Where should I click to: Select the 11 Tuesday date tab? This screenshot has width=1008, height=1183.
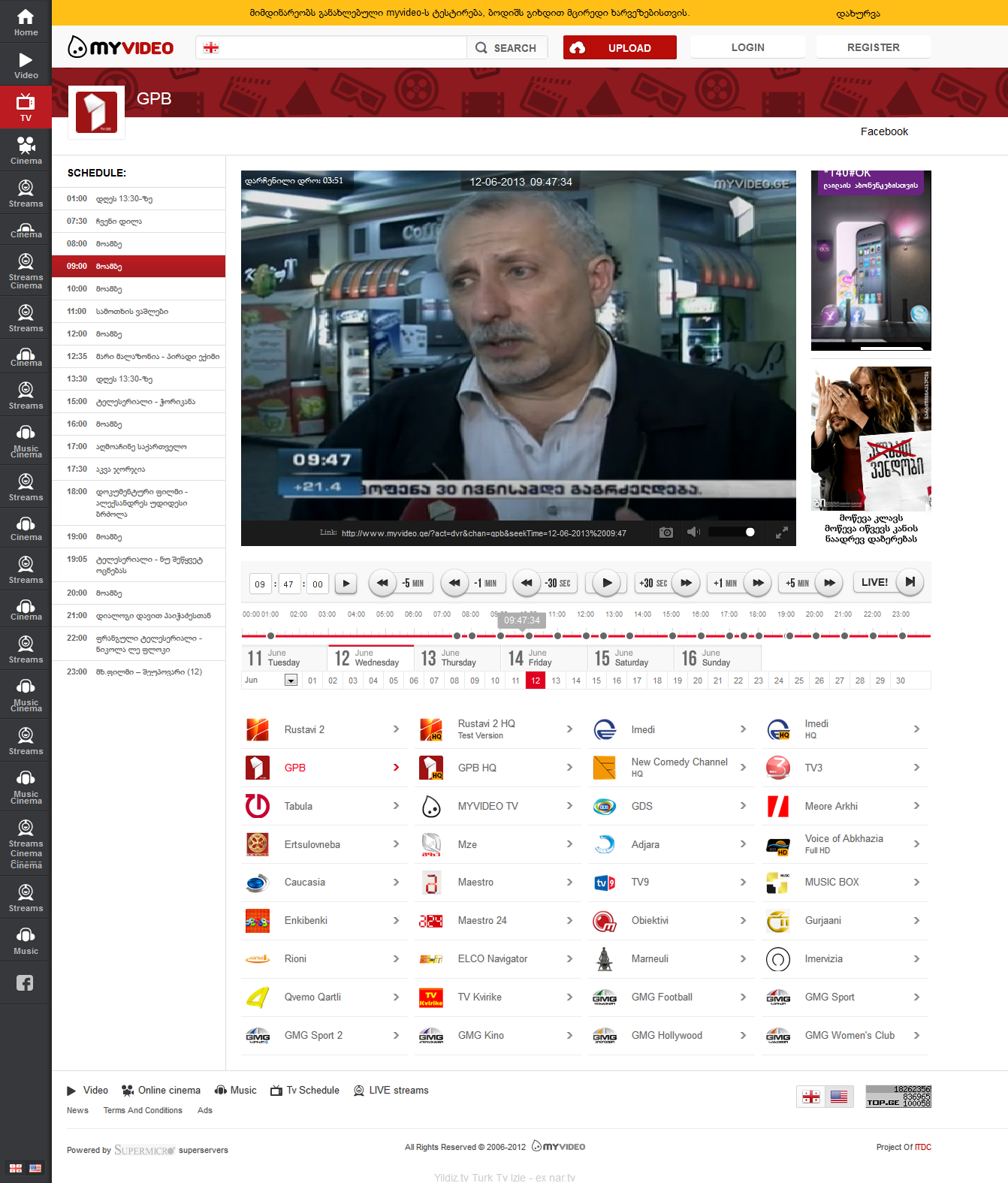(x=284, y=658)
